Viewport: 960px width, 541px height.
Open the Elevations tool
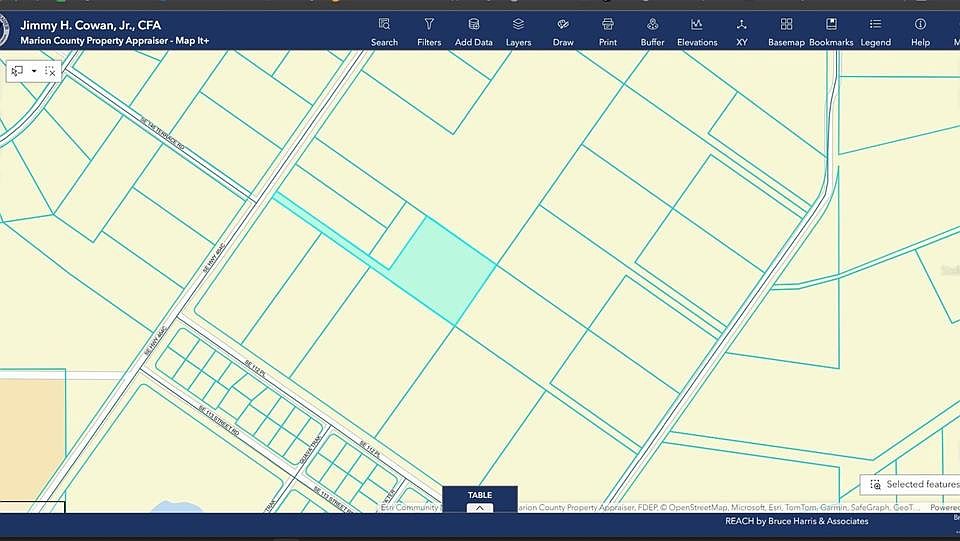(x=697, y=30)
